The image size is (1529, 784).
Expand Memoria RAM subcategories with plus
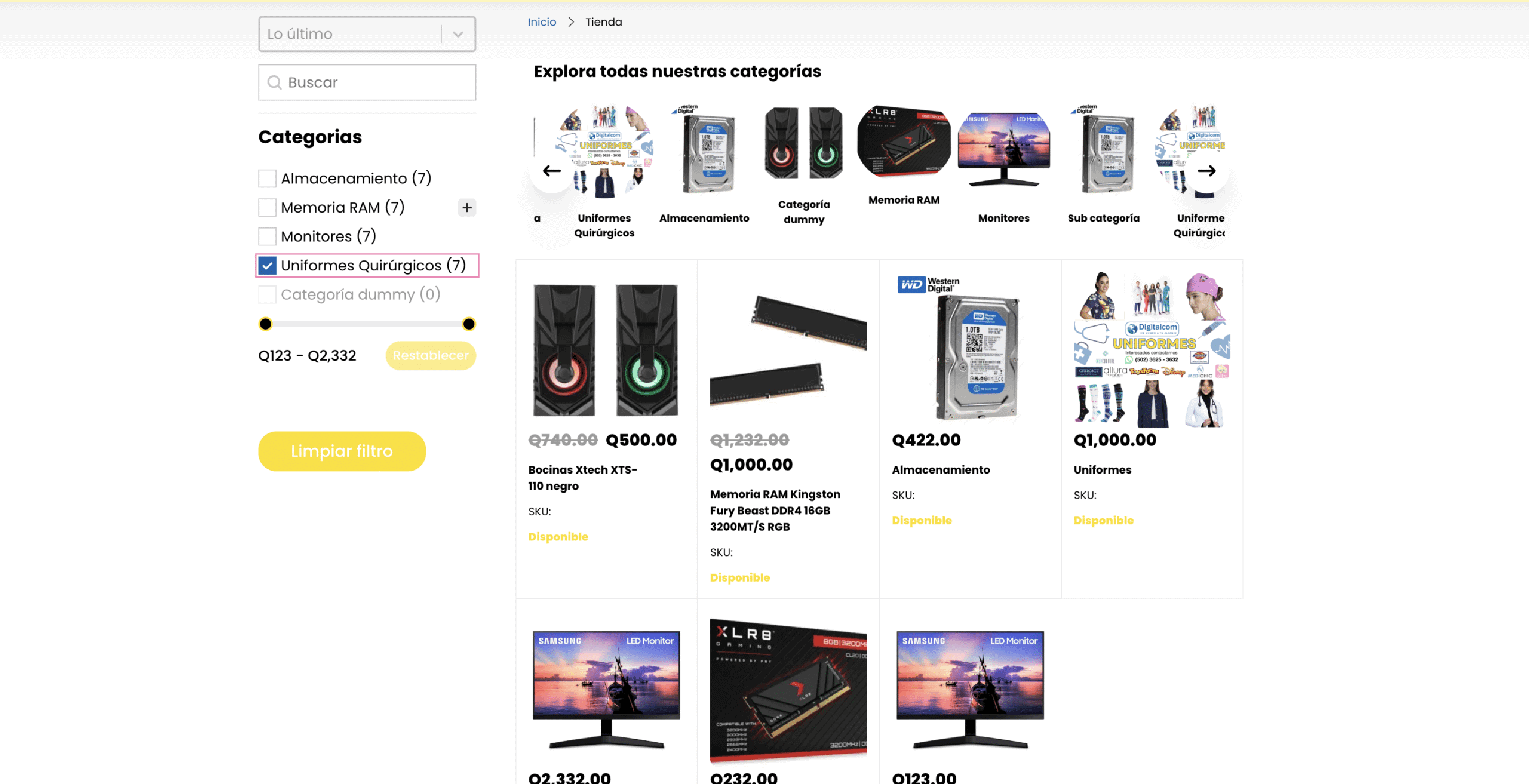tap(467, 208)
